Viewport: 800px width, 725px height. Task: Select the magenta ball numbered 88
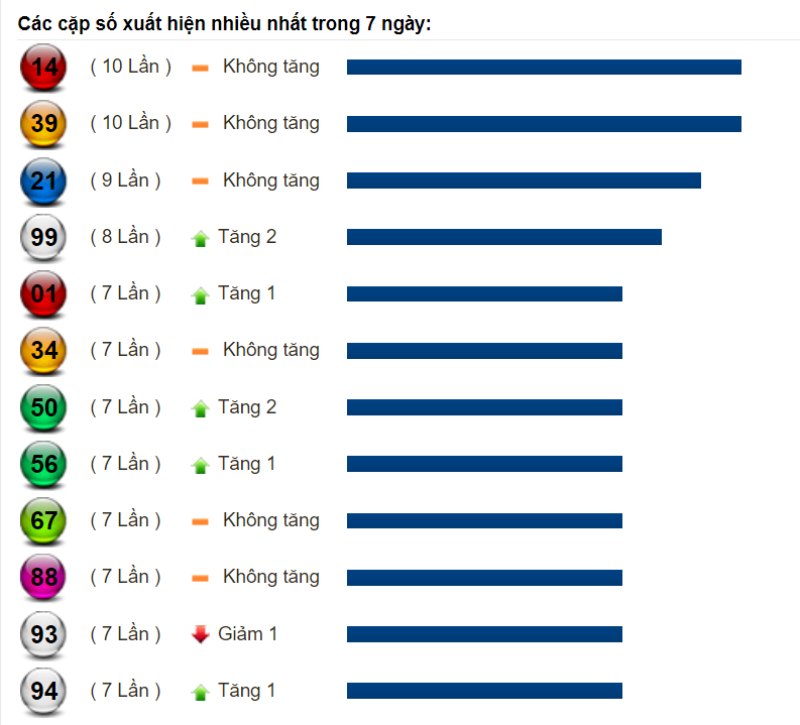coord(43,577)
